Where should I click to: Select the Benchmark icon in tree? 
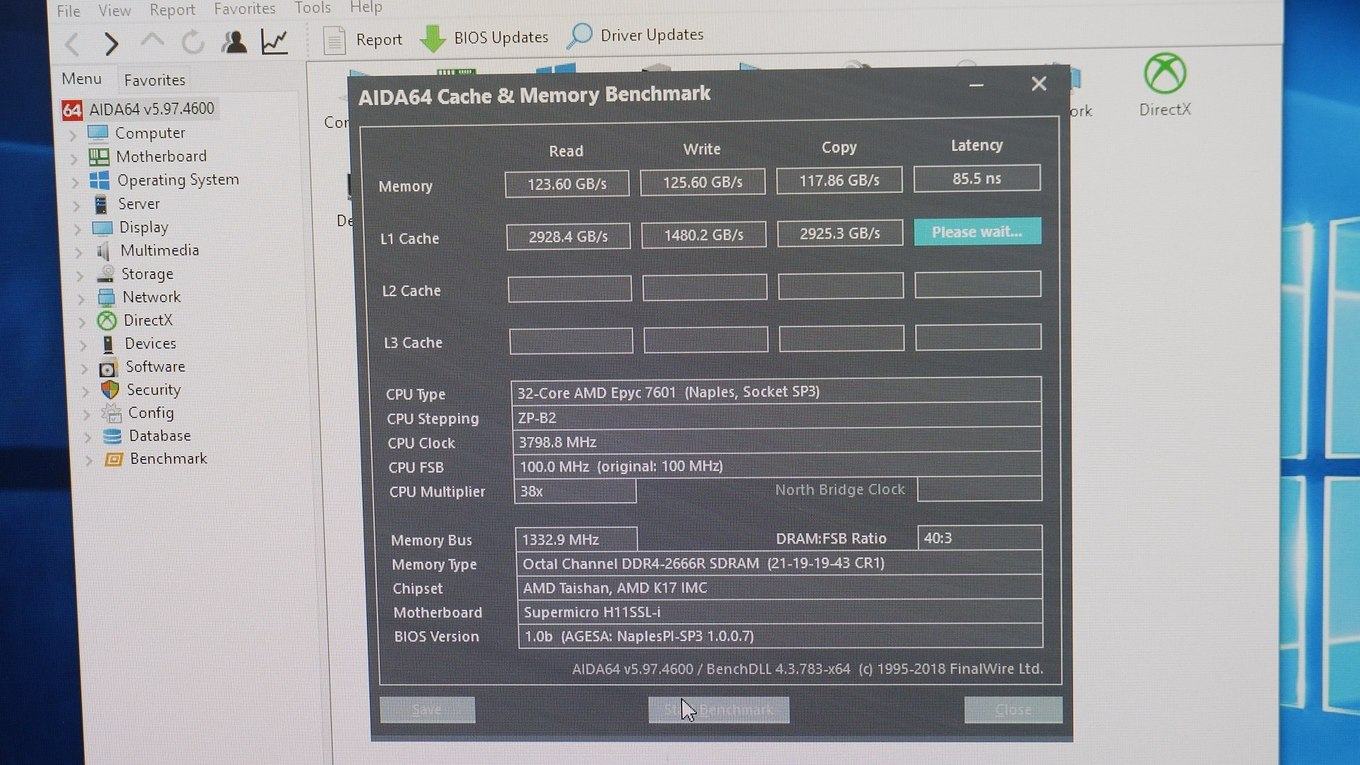pyautogui.click(x=113, y=459)
